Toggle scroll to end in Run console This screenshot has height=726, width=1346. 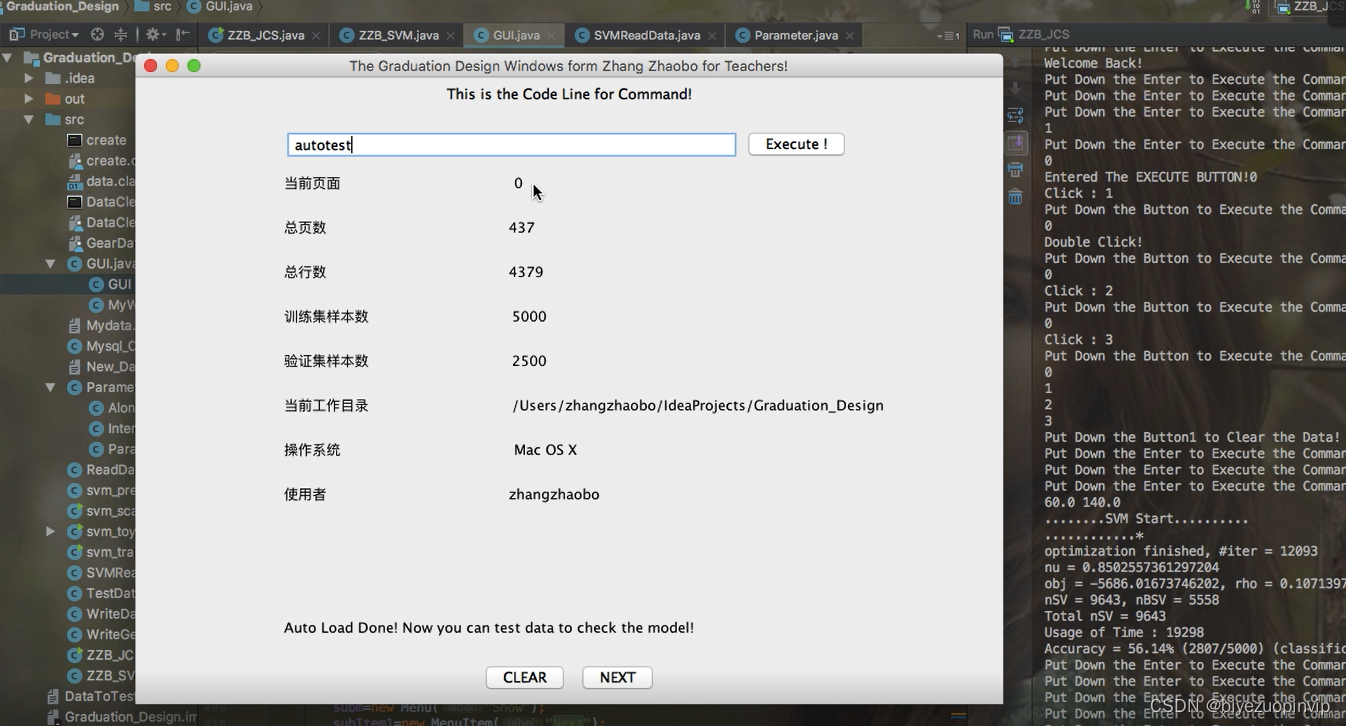pos(1015,143)
